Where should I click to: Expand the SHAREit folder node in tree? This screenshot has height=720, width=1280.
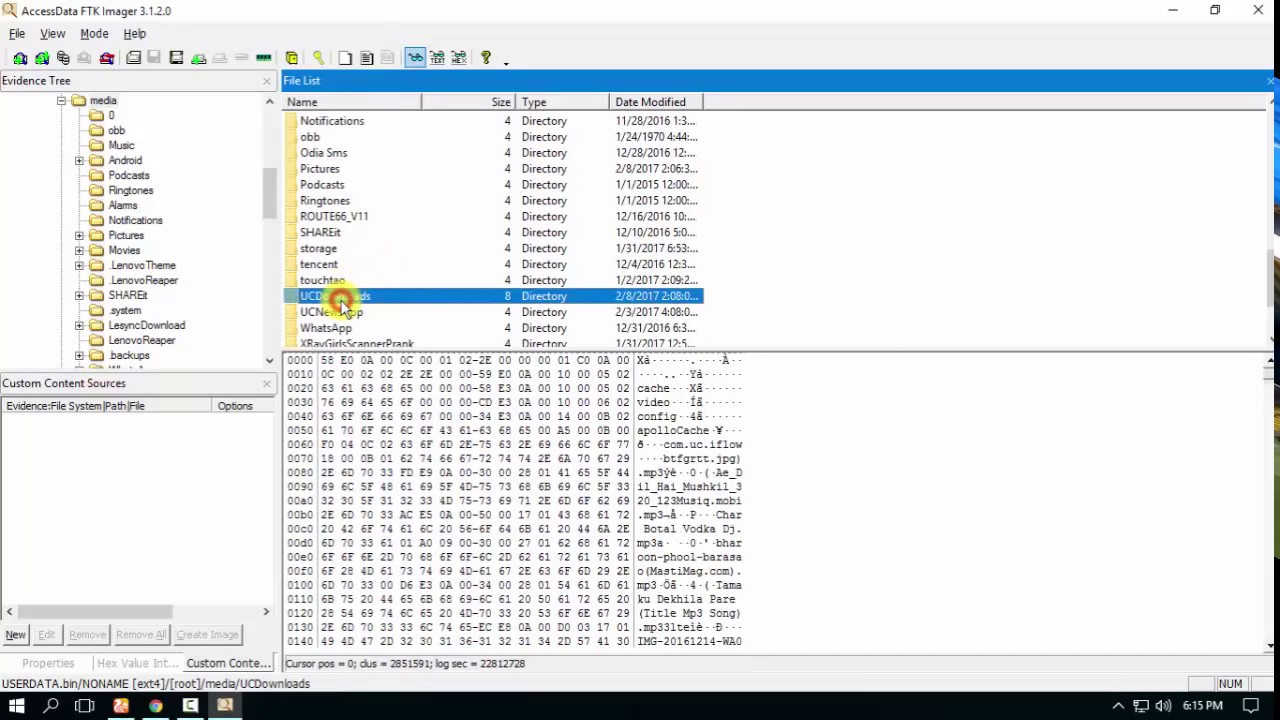pos(79,296)
